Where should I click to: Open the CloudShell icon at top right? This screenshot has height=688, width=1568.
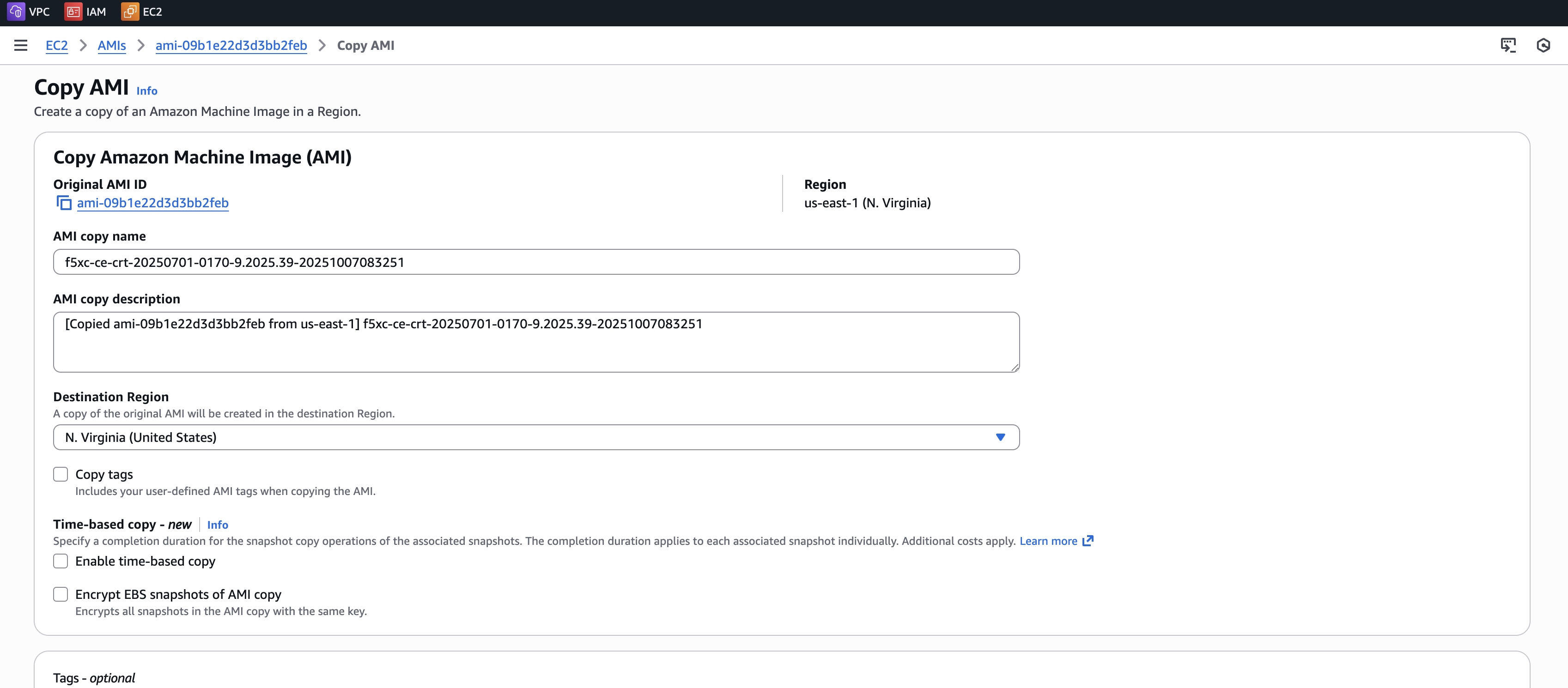coord(1508,46)
